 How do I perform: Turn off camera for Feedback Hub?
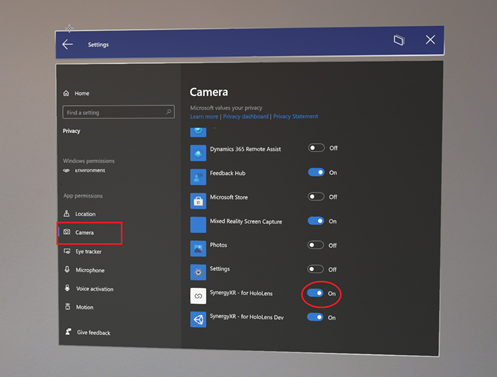tap(316, 172)
